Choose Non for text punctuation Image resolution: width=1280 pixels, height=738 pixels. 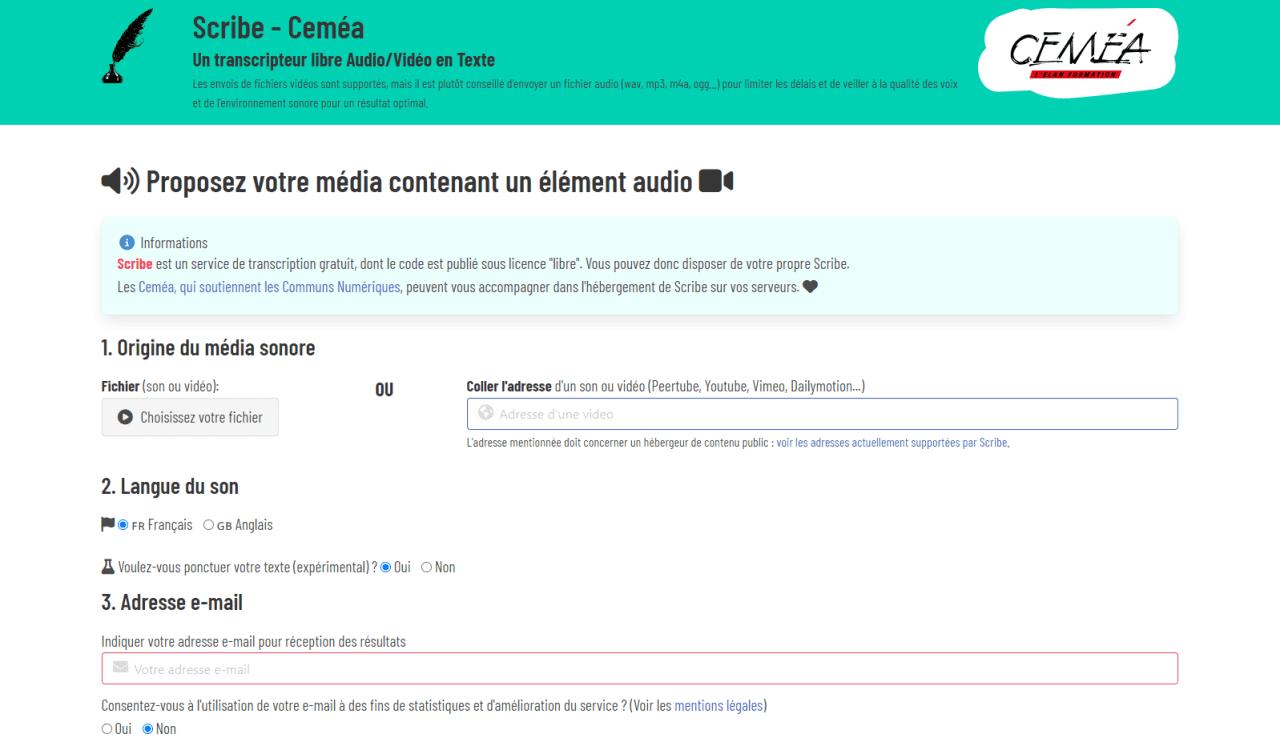(426, 567)
